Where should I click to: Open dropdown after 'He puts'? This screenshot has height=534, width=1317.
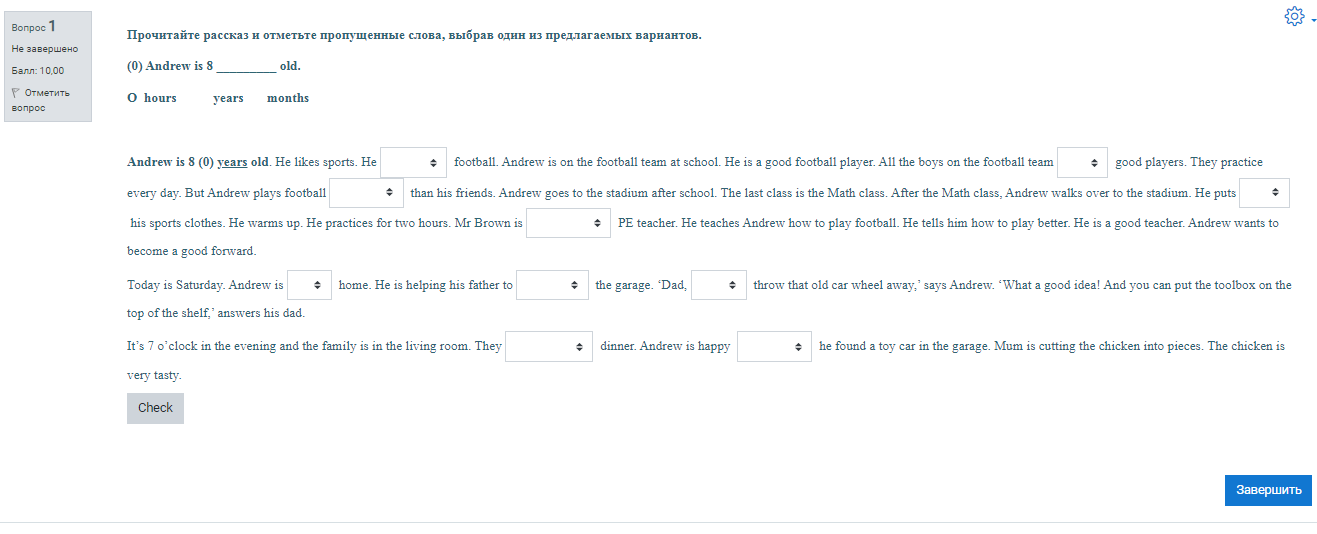pyautogui.click(x=1264, y=193)
